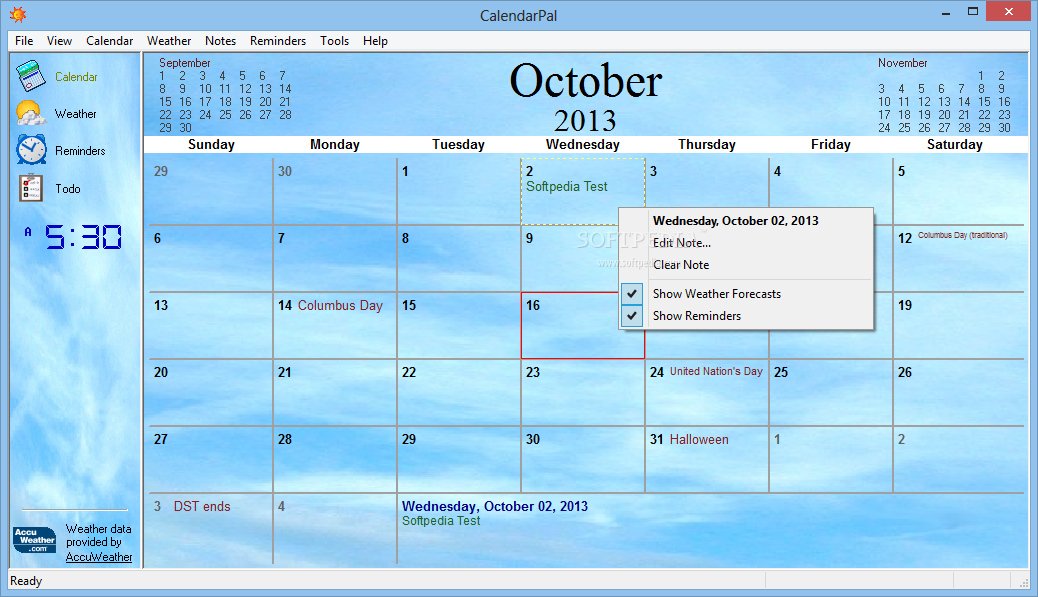Image resolution: width=1038 pixels, height=597 pixels.
Task: Choose Edit Note... from the context menu
Action: 682,243
